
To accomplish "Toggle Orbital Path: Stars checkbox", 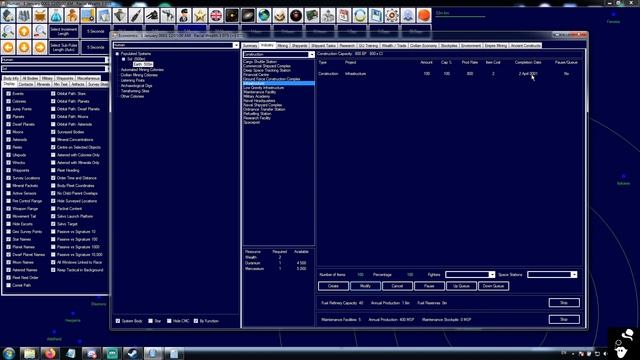I will pyautogui.click(x=53, y=93).
